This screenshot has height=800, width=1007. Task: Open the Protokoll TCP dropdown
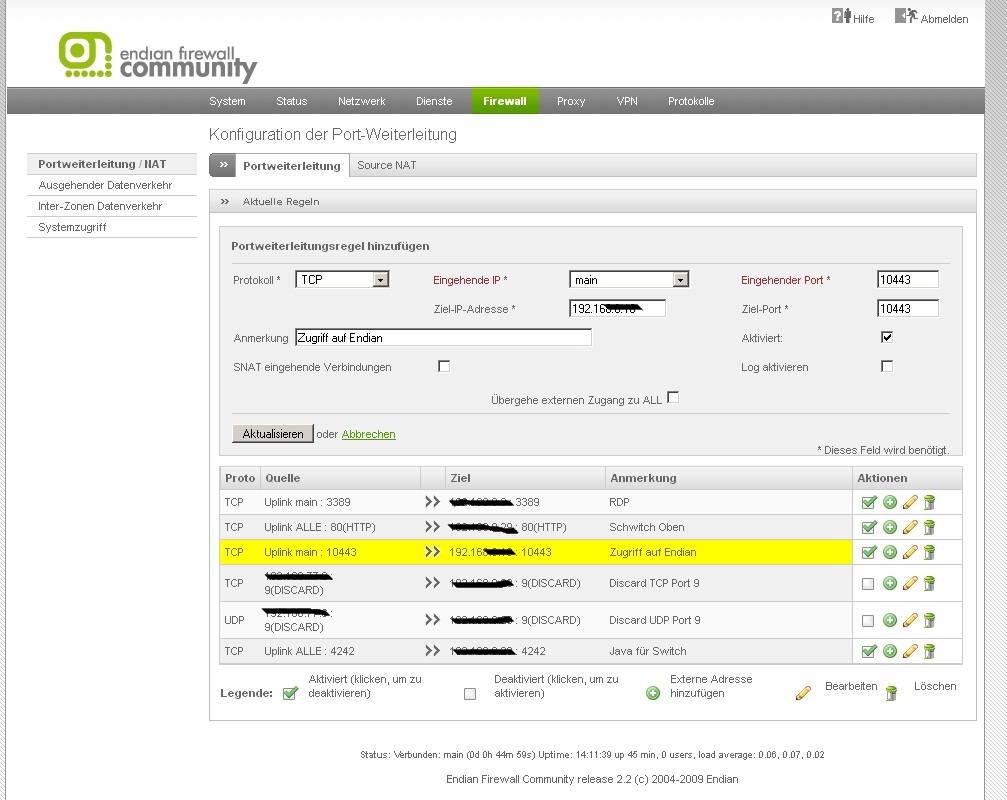click(x=342, y=279)
